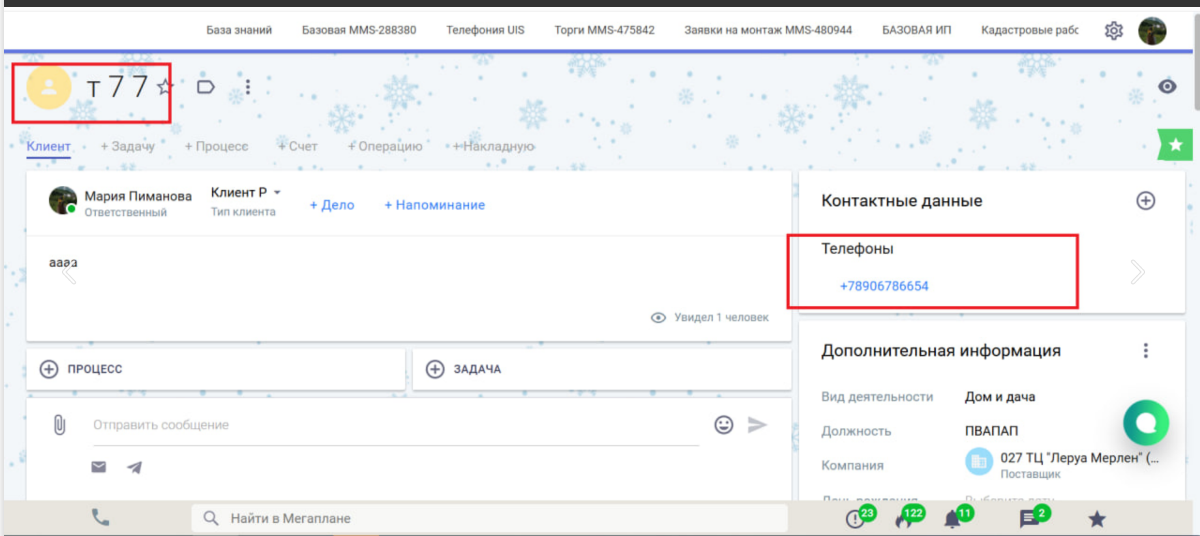Image resolution: width=1200 pixels, height=536 pixels.
Task: Click the 'Увидел 1 человек' viewers indicator
Action: (710, 318)
